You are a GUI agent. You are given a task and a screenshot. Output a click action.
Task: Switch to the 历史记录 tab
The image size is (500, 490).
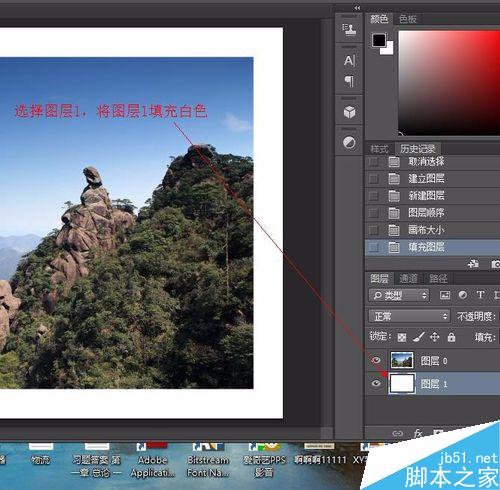[x=418, y=149]
